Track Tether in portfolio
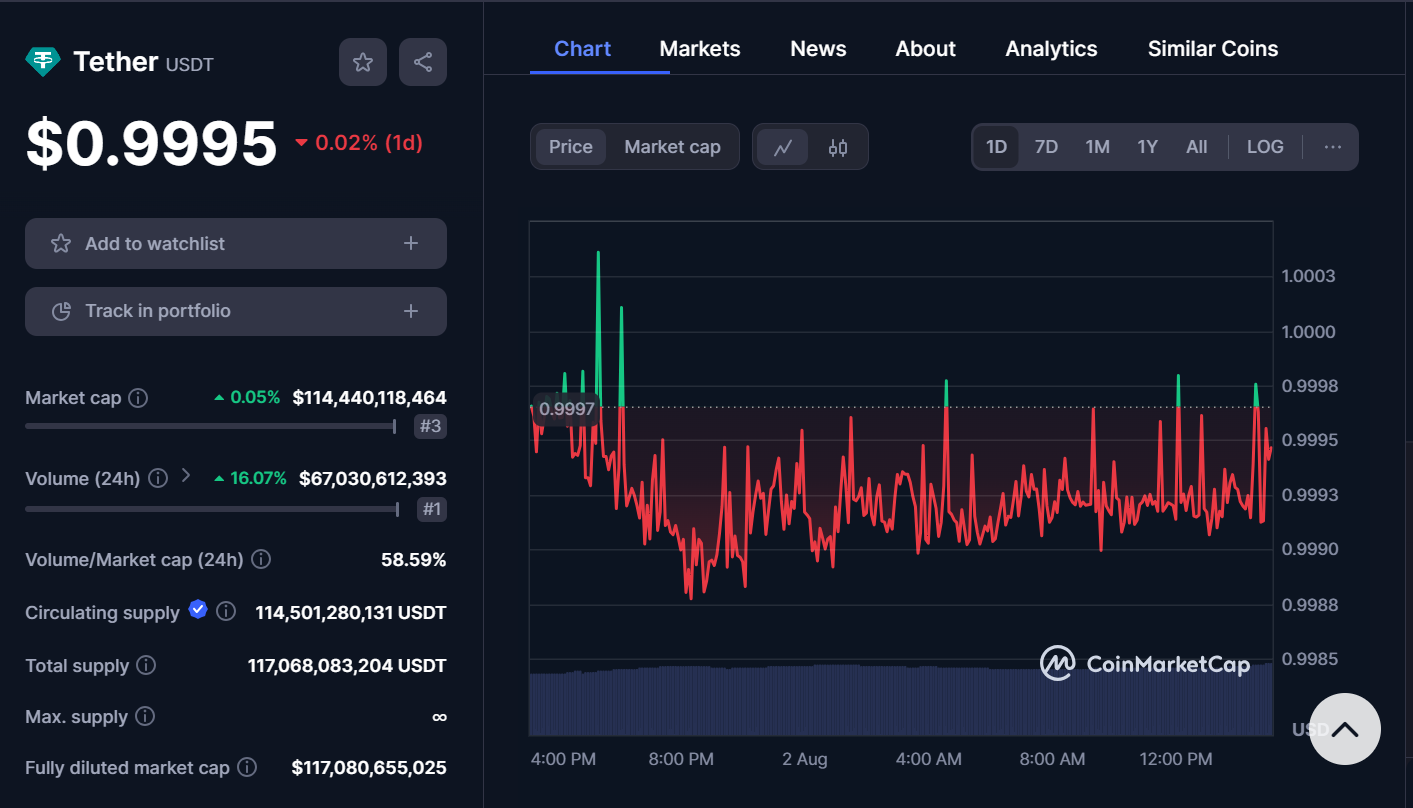Viewport: 1413px width, 808px height. (236, 311)
